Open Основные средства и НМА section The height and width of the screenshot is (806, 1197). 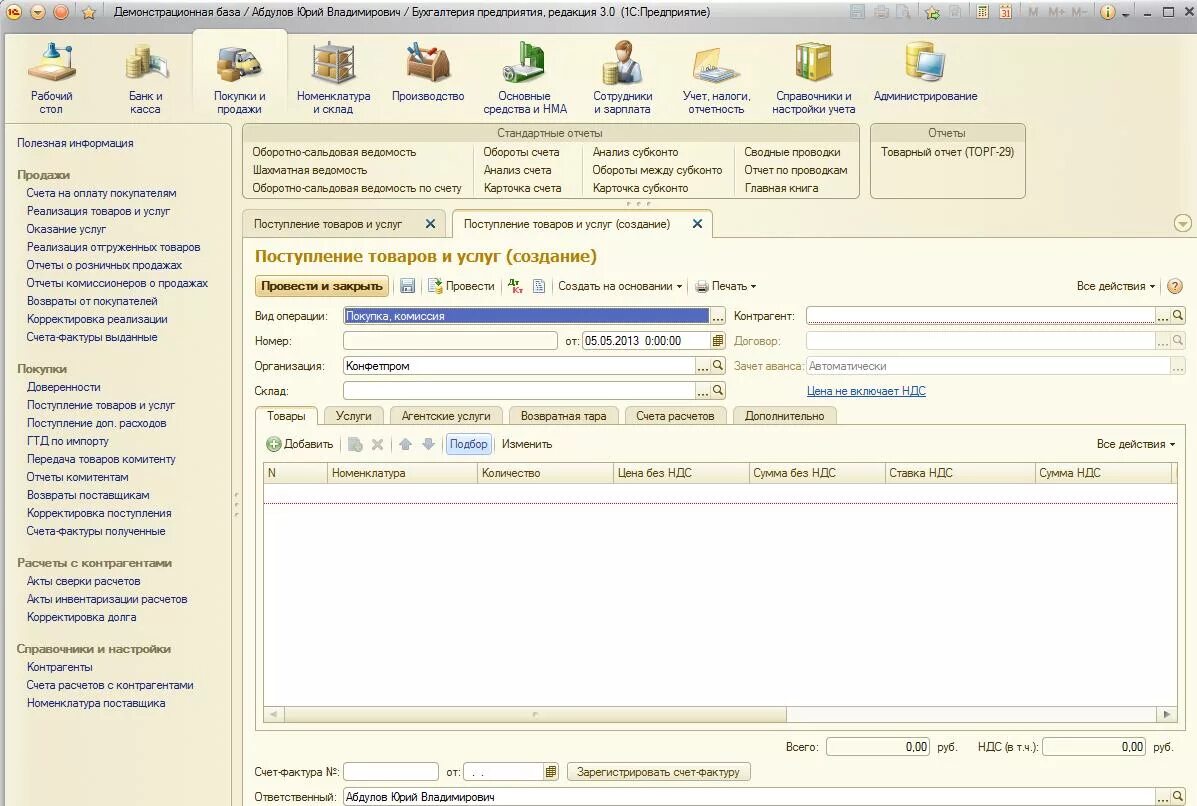click(524, 79)
